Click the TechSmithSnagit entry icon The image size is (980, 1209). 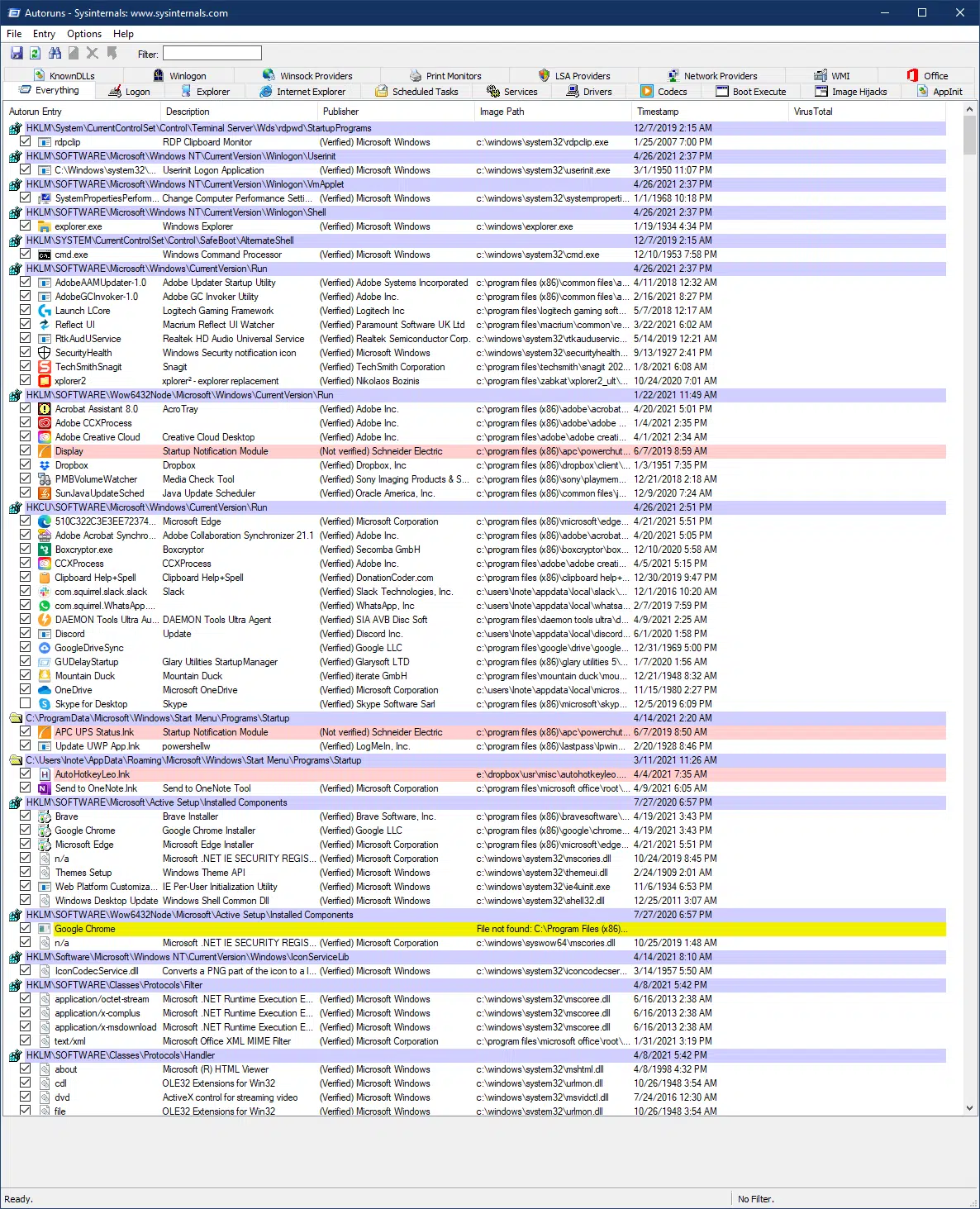coord(45,367)
